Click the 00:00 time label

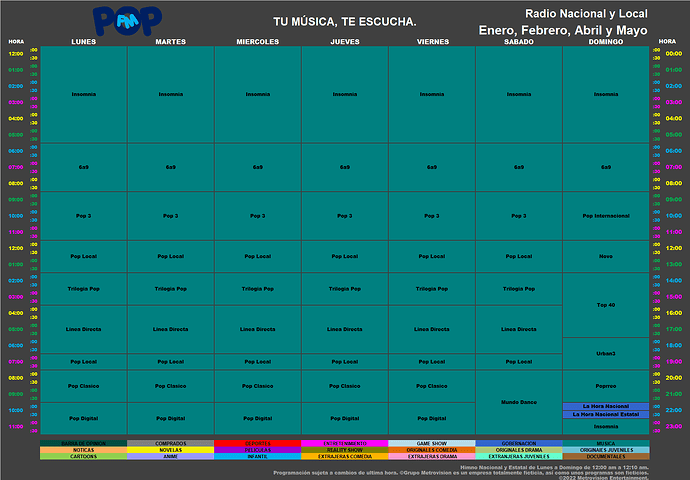[674, 54]
